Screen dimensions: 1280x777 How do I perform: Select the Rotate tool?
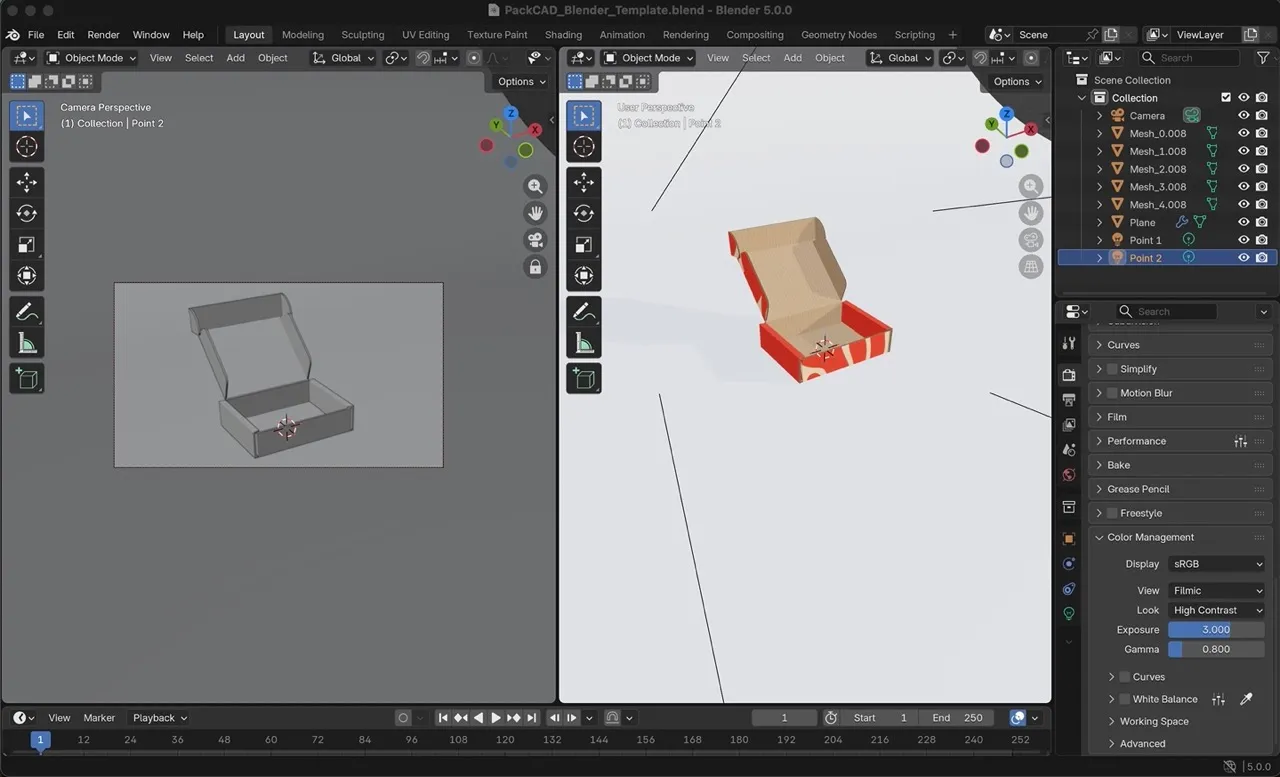point(26,212)
